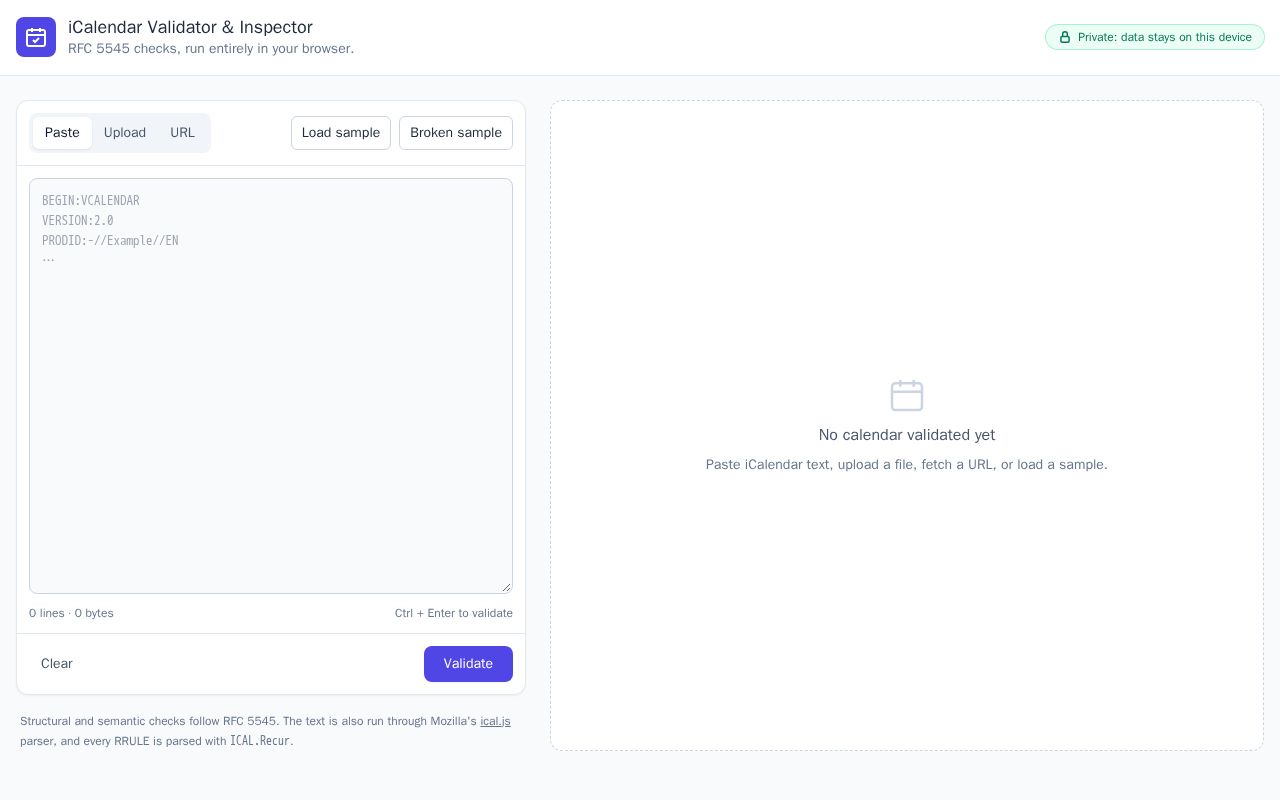This screenshot has width=1280, height=800.
Task: Click 'No calendar validated yet' heading
Action: (907, 435)
